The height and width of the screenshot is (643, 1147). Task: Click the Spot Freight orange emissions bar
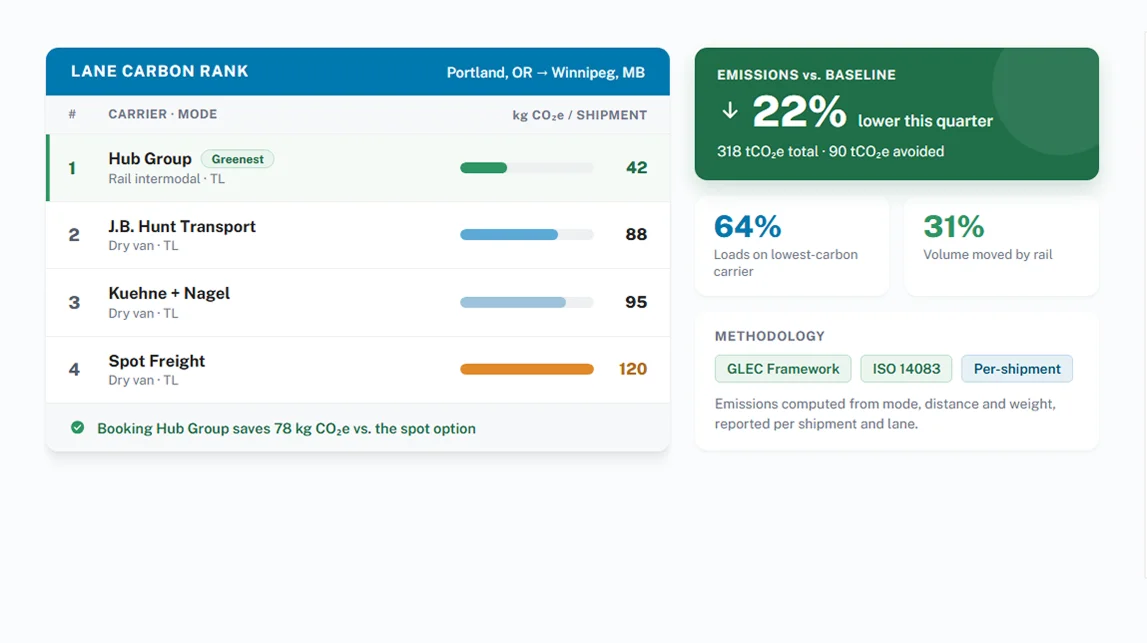pos(527,369)
